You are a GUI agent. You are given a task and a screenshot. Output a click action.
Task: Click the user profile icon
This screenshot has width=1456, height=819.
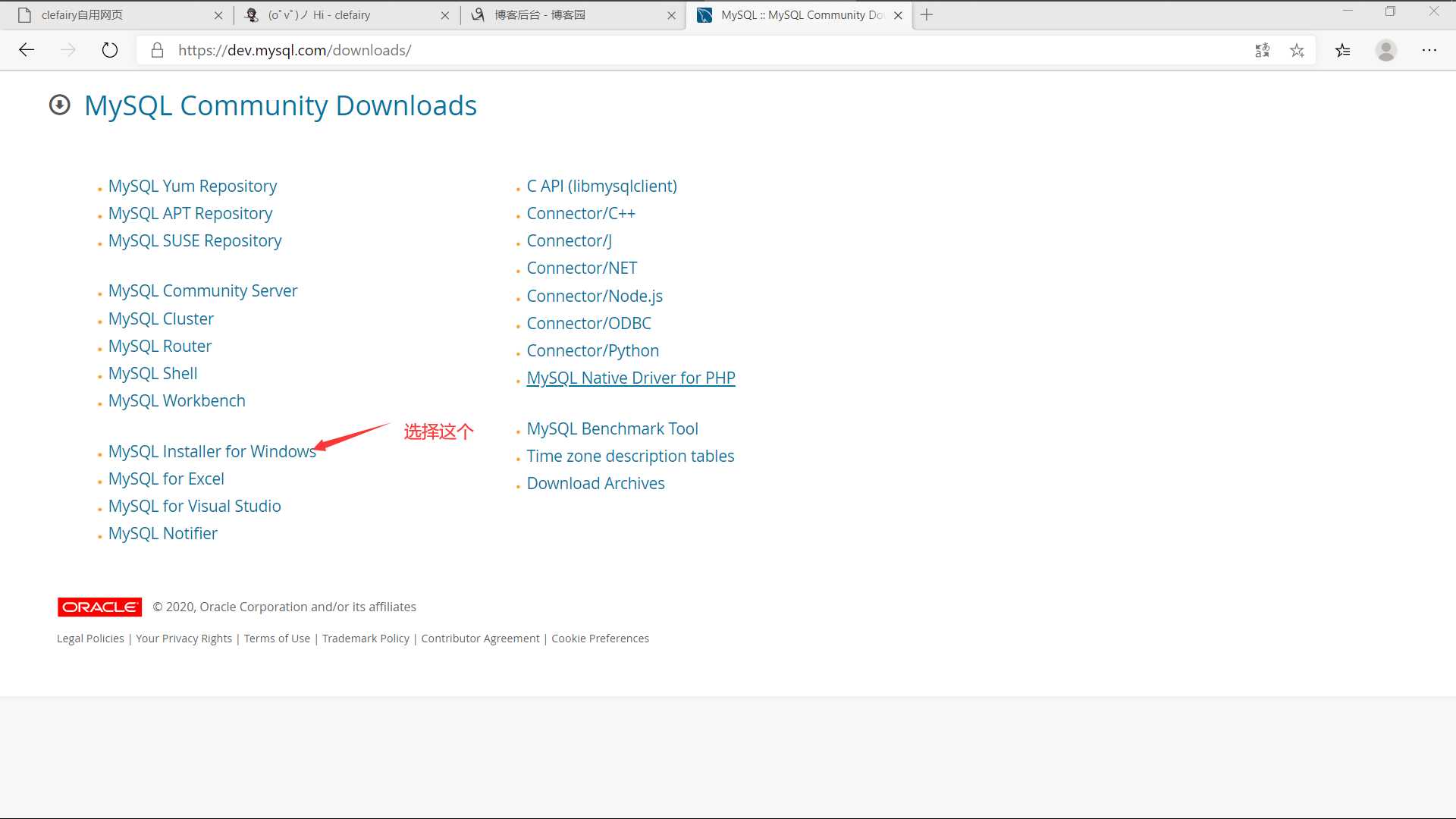tap(1388, 50)
